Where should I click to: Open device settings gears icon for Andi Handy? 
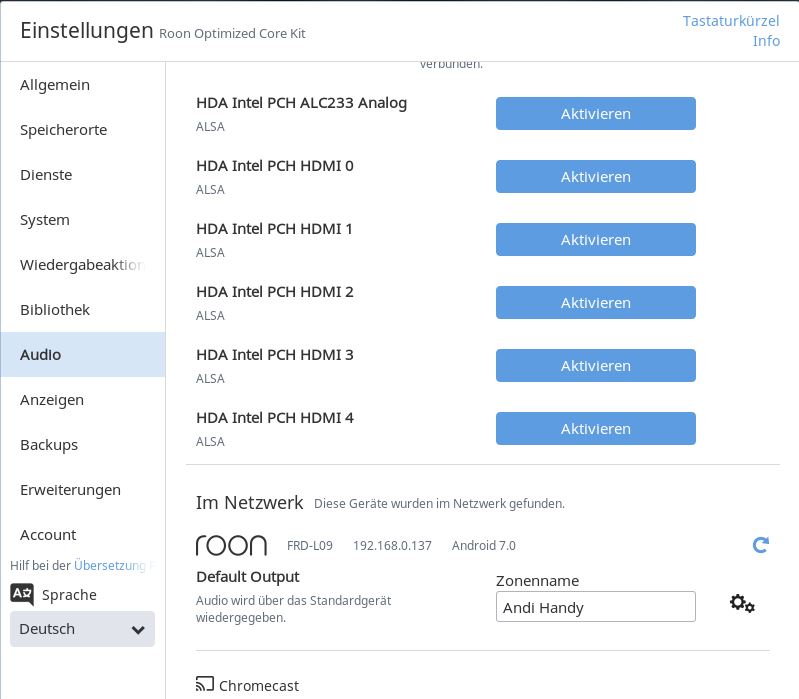tap(742, 604)
